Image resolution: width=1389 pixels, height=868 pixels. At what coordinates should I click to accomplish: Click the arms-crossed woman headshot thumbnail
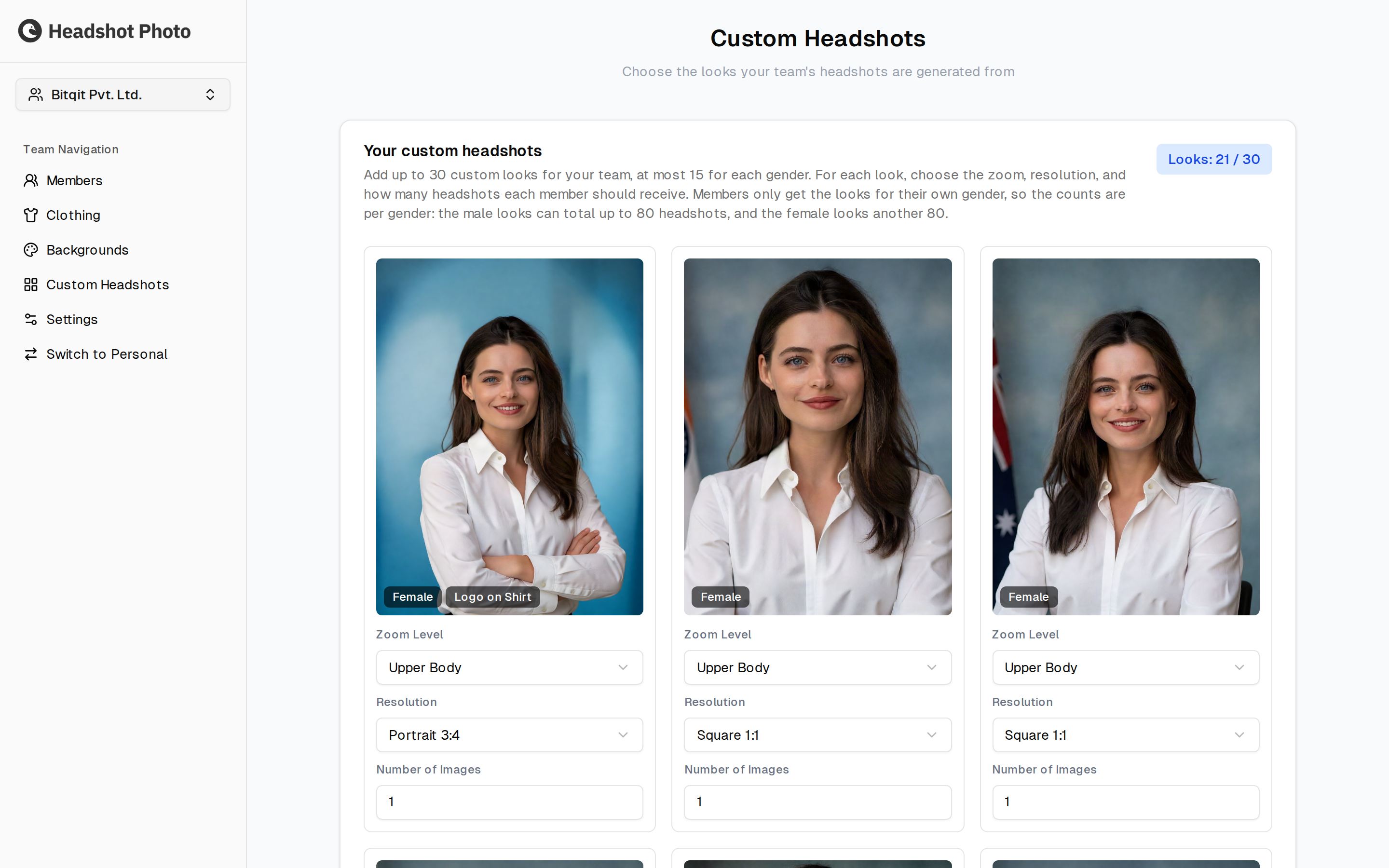click(509, 436)
